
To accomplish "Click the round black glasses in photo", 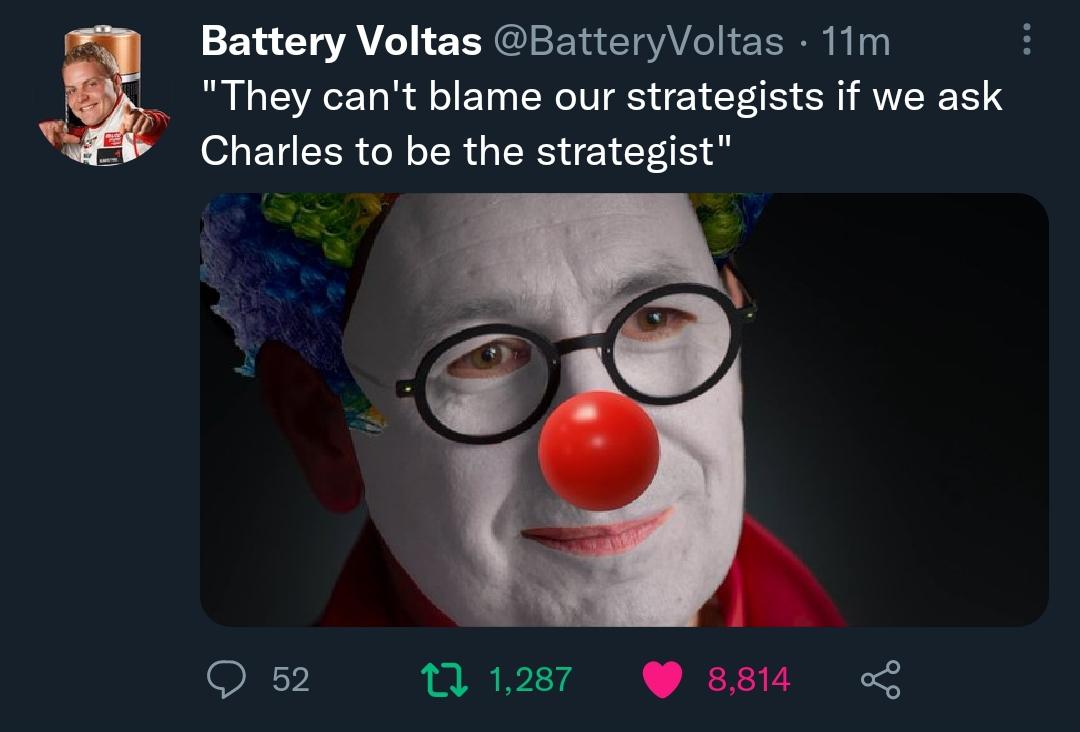I will pos(577,362).
